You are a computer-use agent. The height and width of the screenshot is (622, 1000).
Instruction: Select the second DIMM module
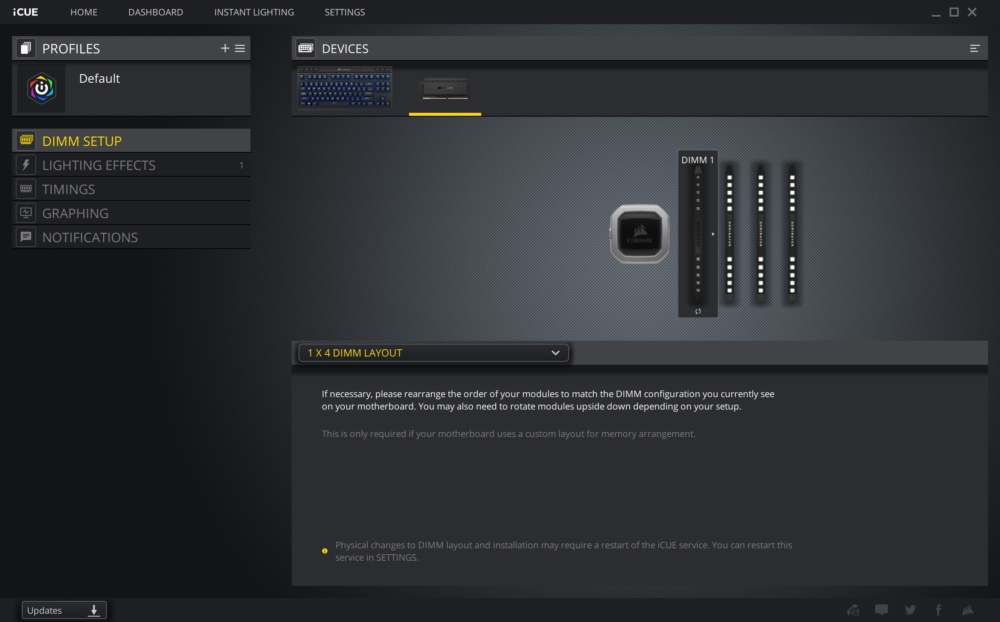click(x=730, y=234)
